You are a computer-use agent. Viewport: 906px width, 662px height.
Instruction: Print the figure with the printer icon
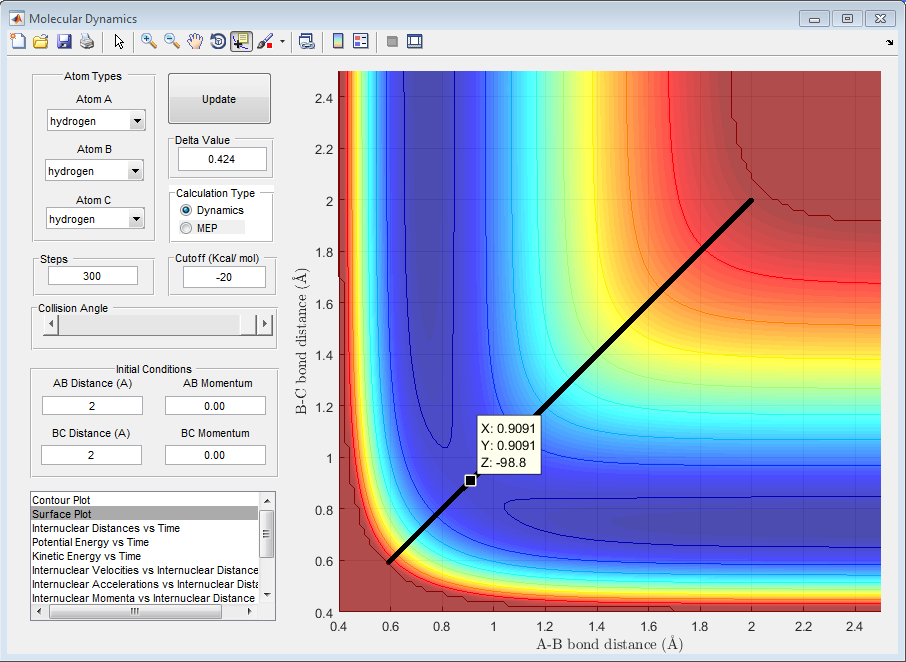[87, 41]
